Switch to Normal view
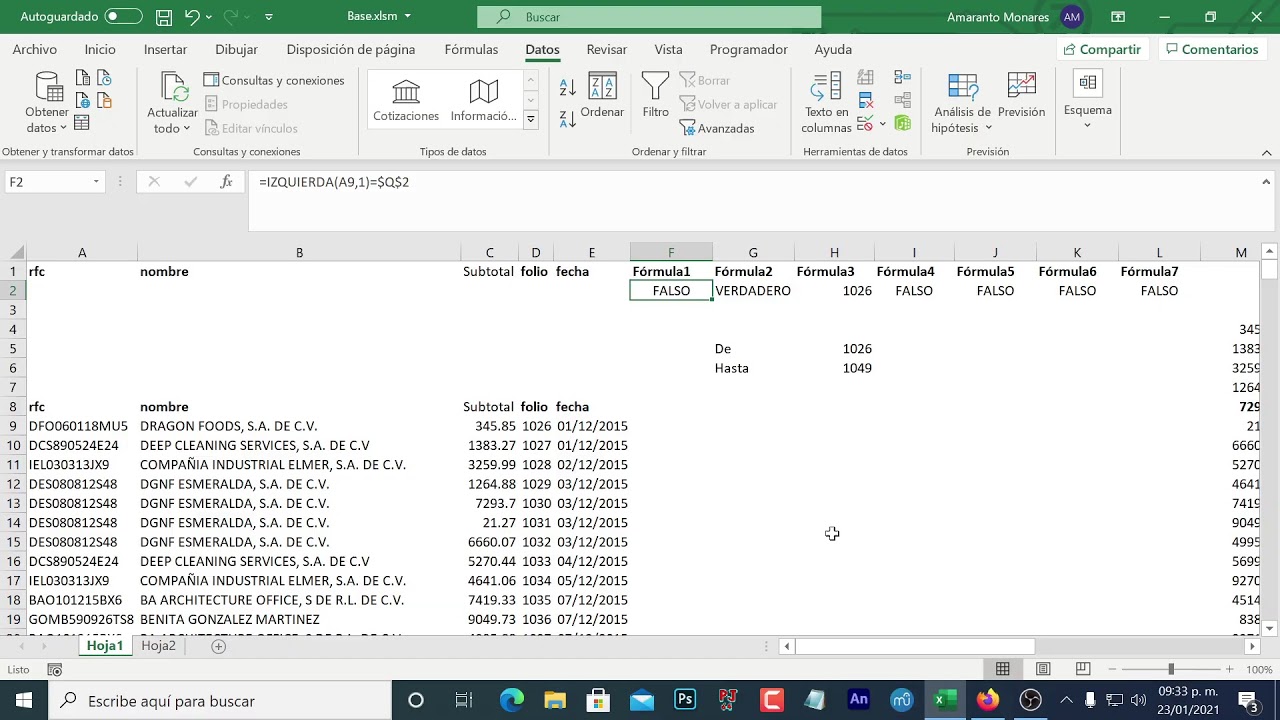Viewport: 1280px width, 720px height. [x=1002, y=669]
